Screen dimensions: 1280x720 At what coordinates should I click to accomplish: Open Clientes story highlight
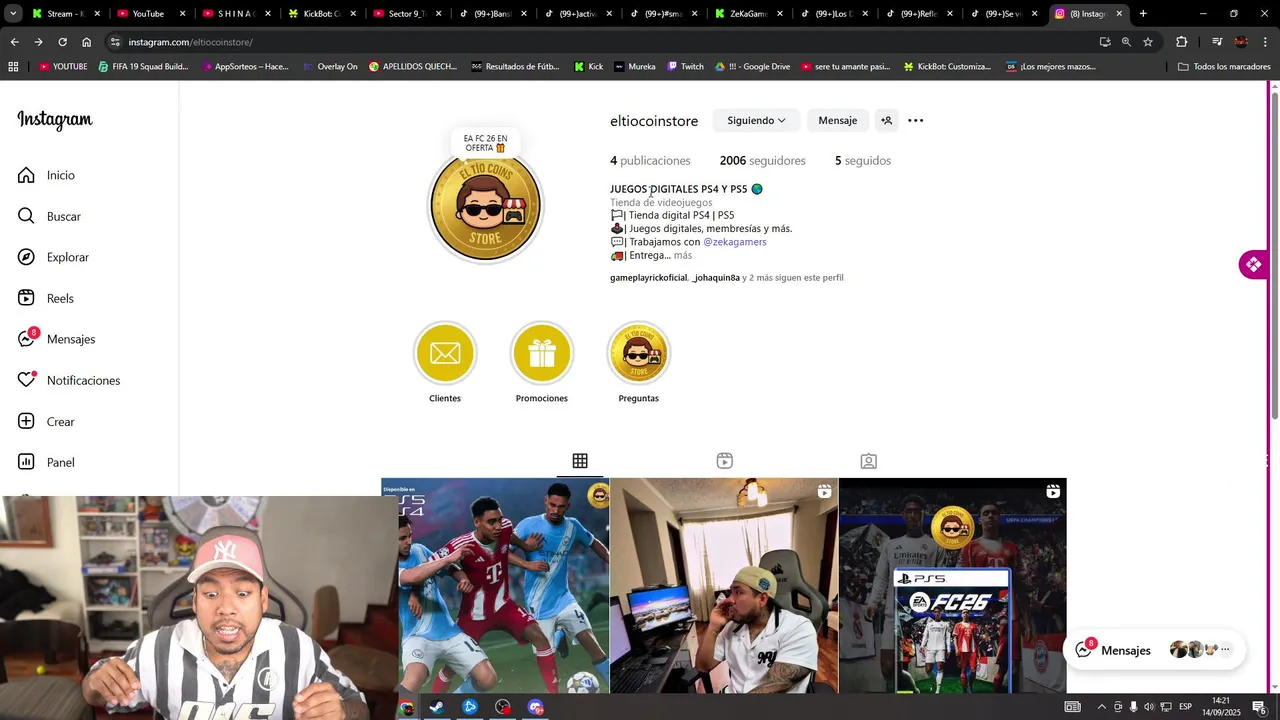tap(445, 353)
